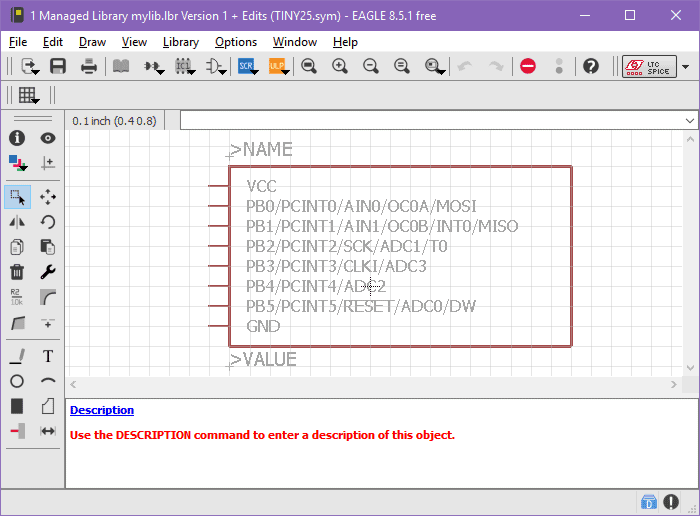This screenshot has width=700, height=516.
Task: Select the Circle drawing tool
Action: click(17, 381)
